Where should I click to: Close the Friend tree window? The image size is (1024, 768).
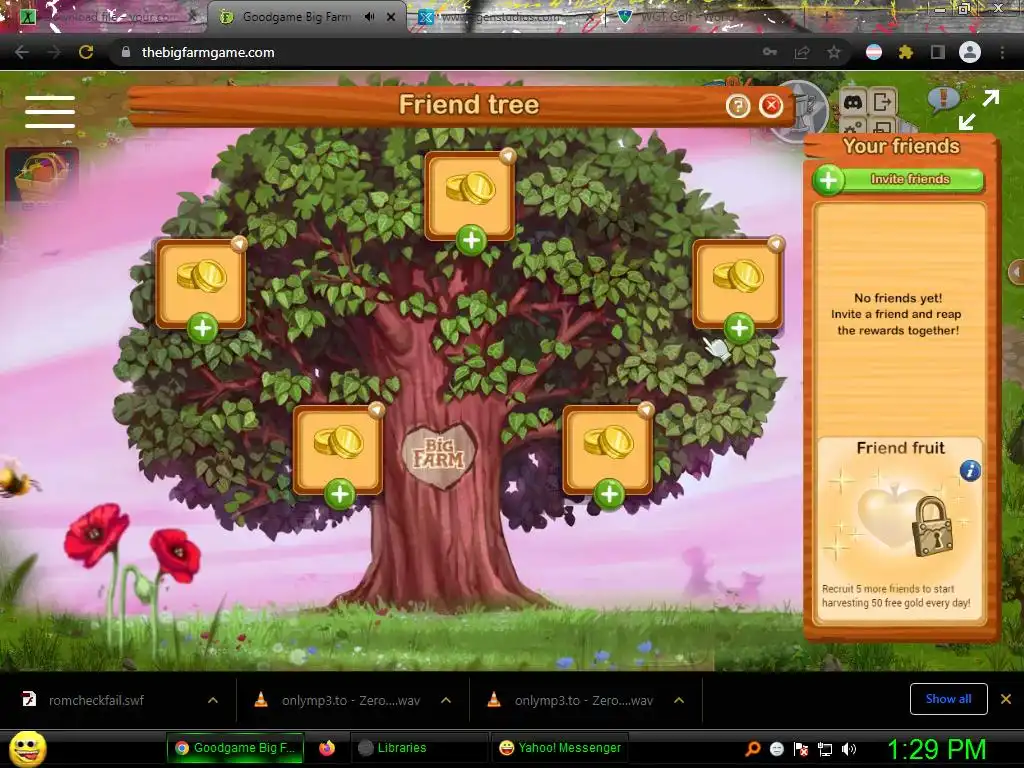point(771,105)
